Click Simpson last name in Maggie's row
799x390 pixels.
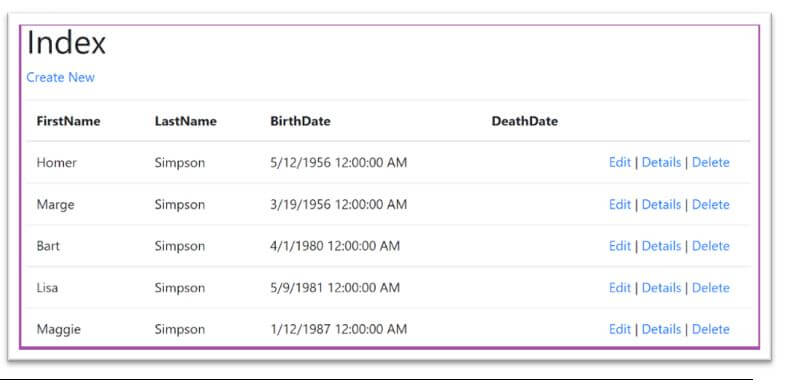click(x=180, y=330)
